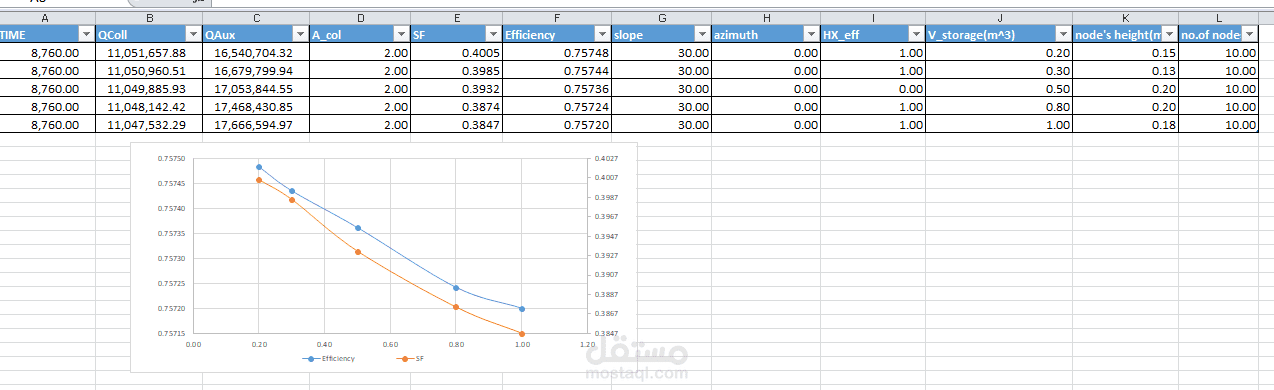Open the A_col column filter dropdown
1274x390 pixels.
400,34
